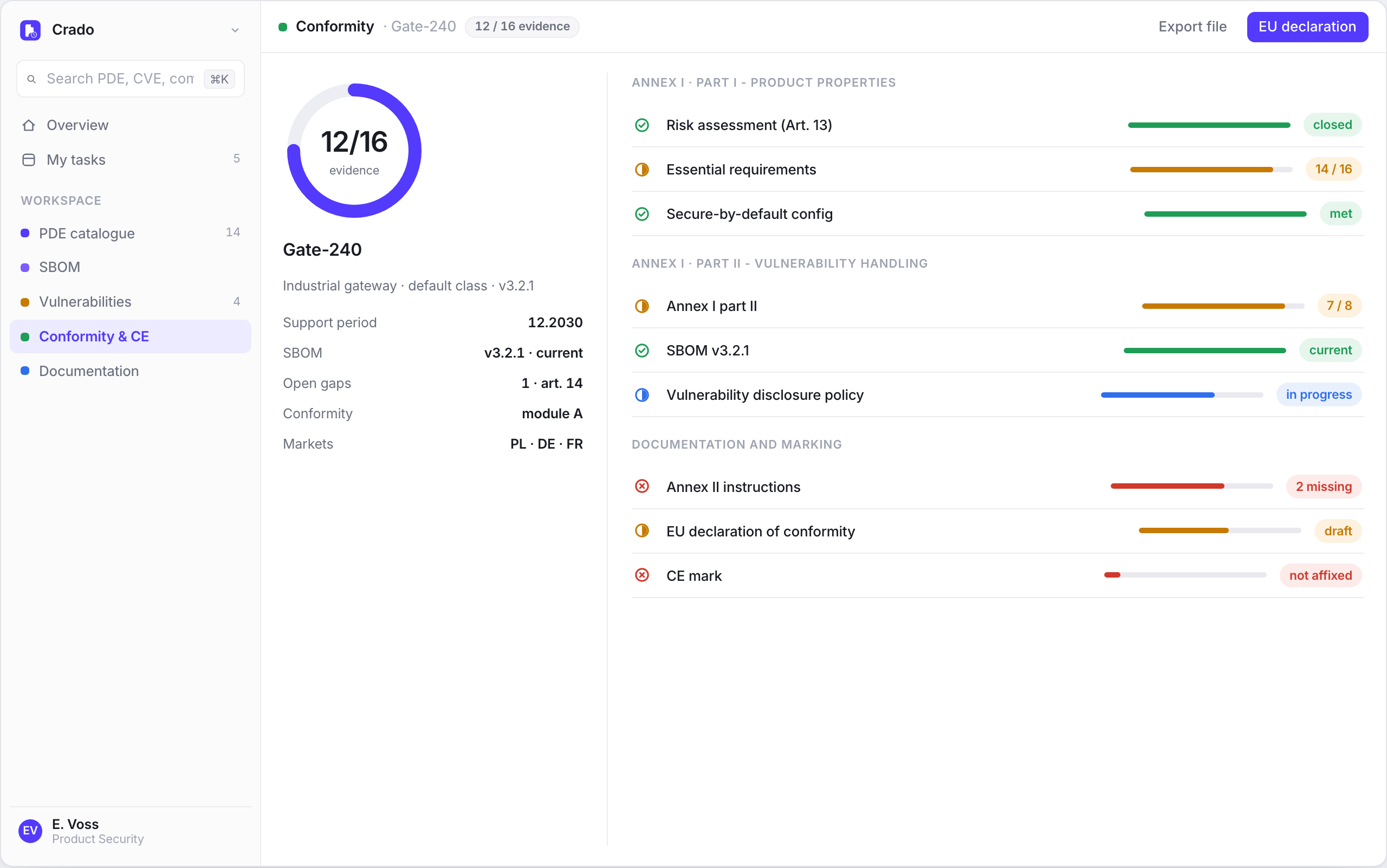Click the My tasks calendar icon
This screenshot has height=868, width=1387.
[29, 160]
